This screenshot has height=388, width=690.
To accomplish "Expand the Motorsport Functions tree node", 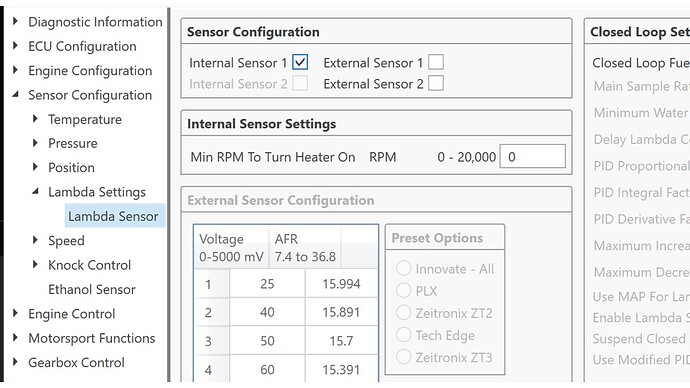I will click(x=15, y=337).
